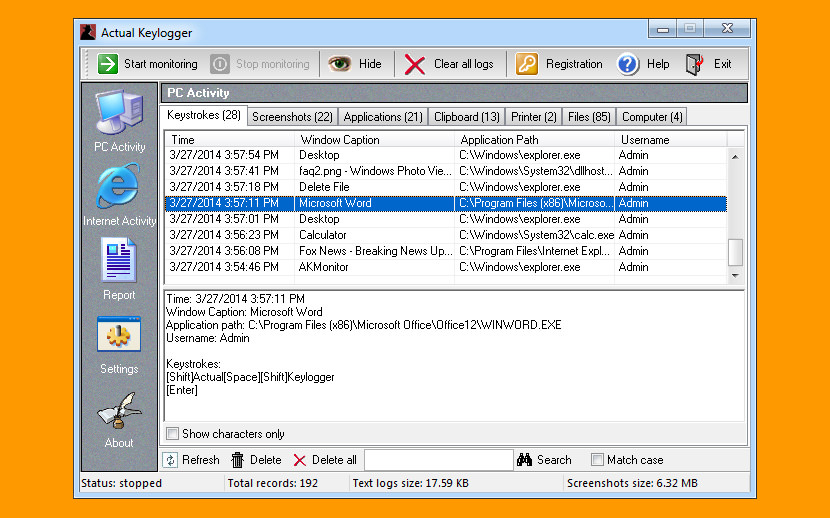830x518 pixels.
Task: Switch to the Clipboard (13) tab
Action: tap(466, 117)
